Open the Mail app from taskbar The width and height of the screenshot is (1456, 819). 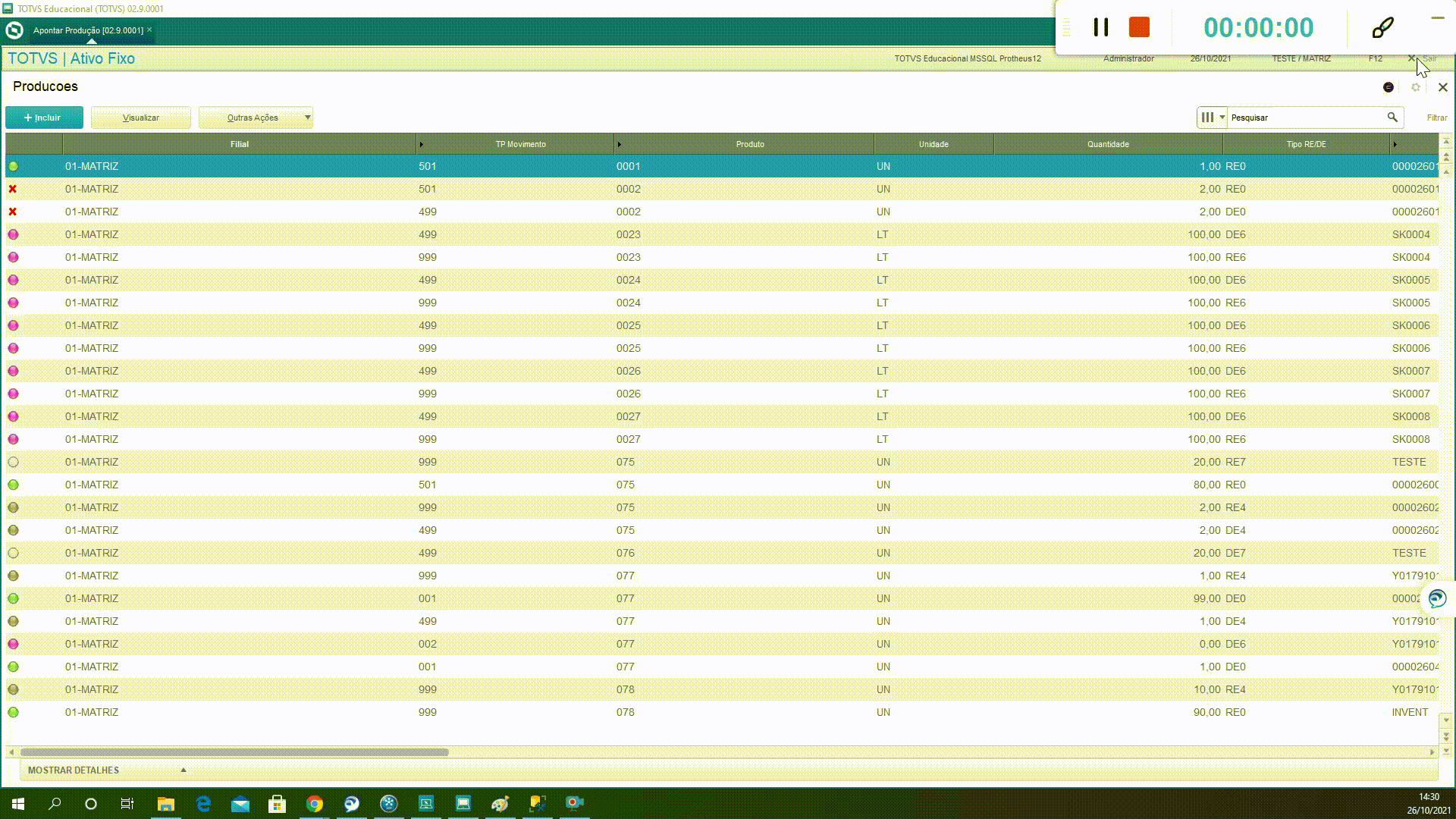click(240, 804)
